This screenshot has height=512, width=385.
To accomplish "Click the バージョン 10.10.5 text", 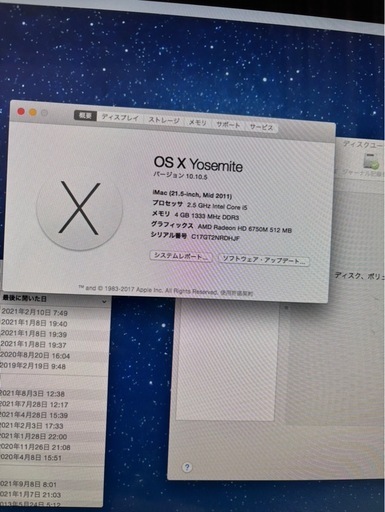I will pos(180,176).
